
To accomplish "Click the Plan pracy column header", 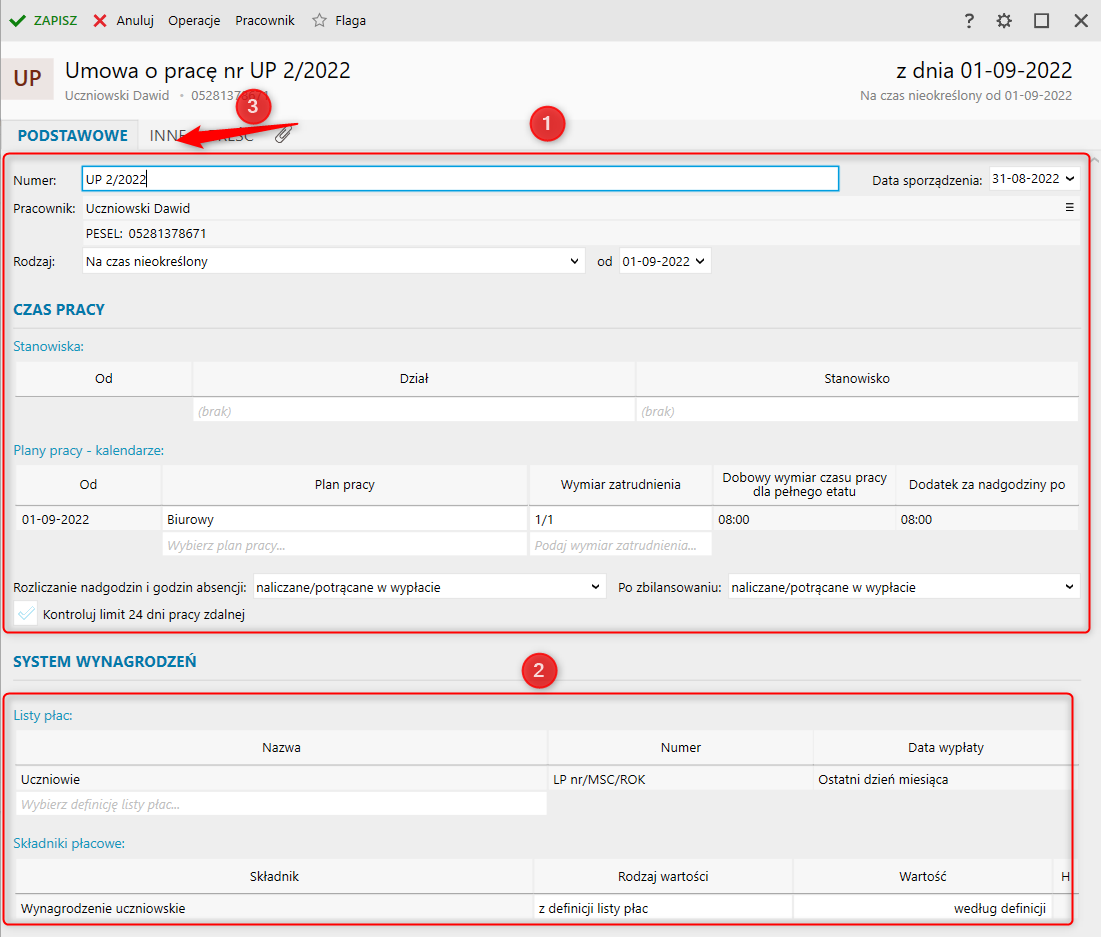I will coord(344,484).
